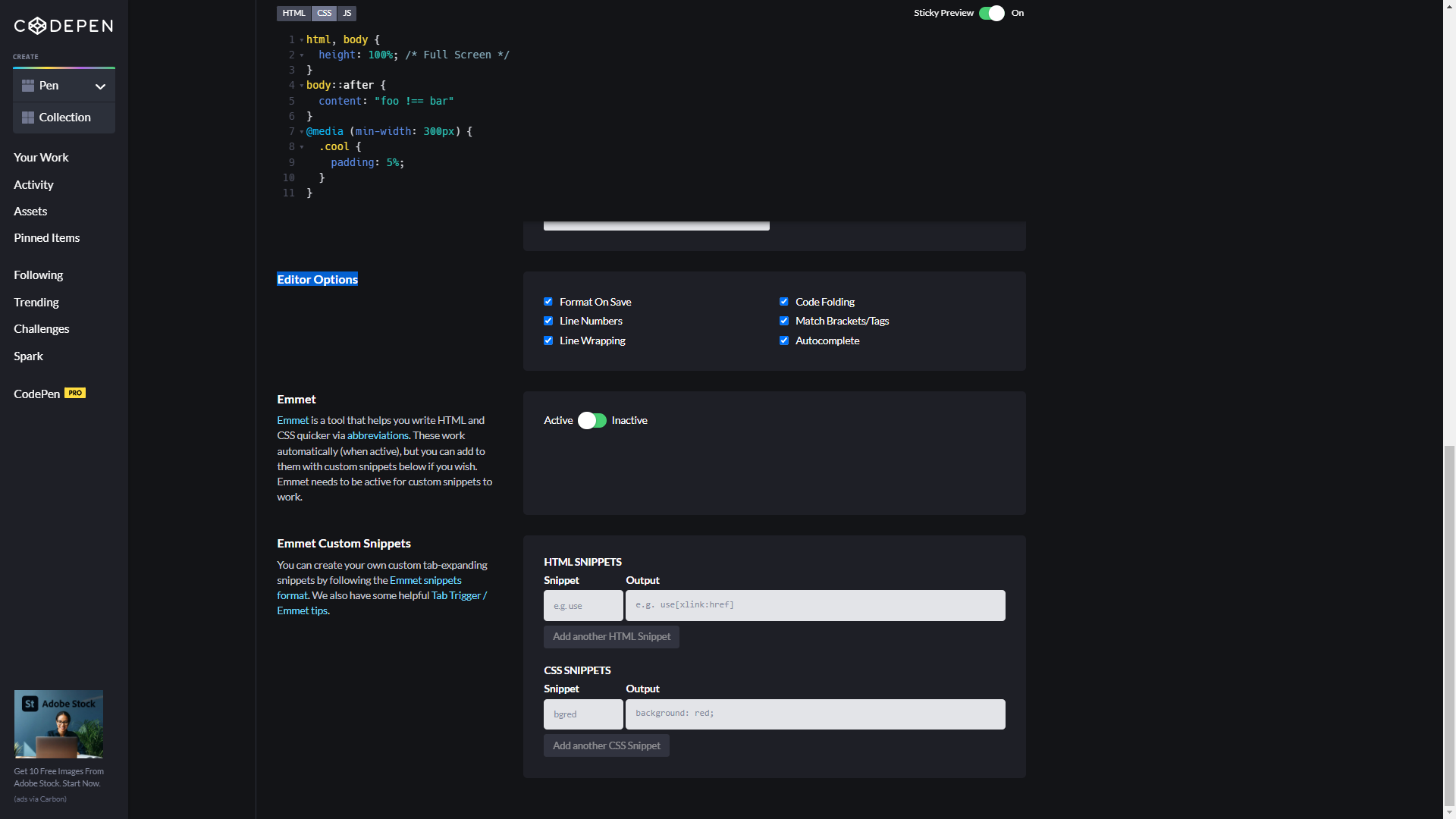
Task: Click the Adobe Stock ad image
Action: [x=58, y=723]
